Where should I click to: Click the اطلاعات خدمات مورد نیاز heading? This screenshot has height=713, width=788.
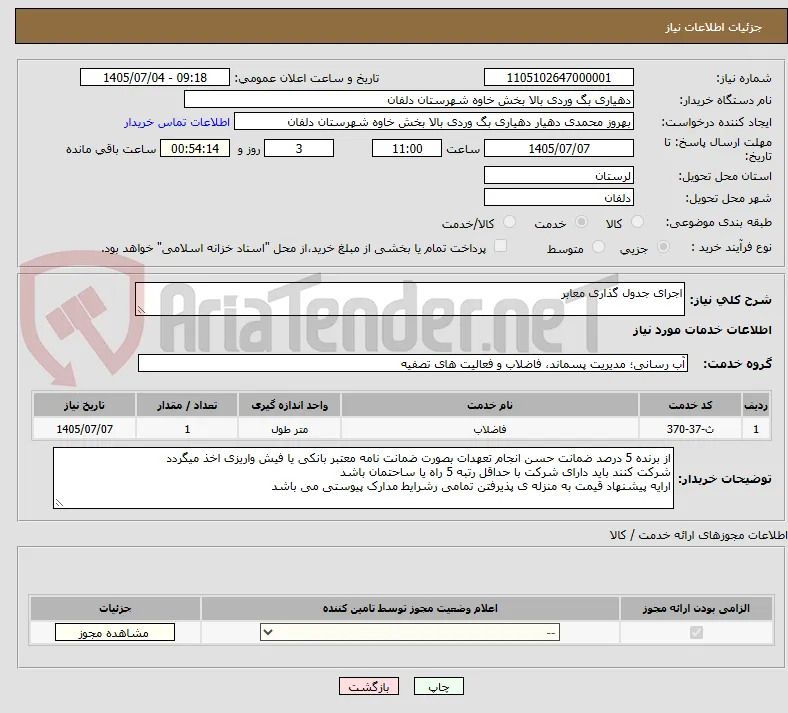[702, 330]
